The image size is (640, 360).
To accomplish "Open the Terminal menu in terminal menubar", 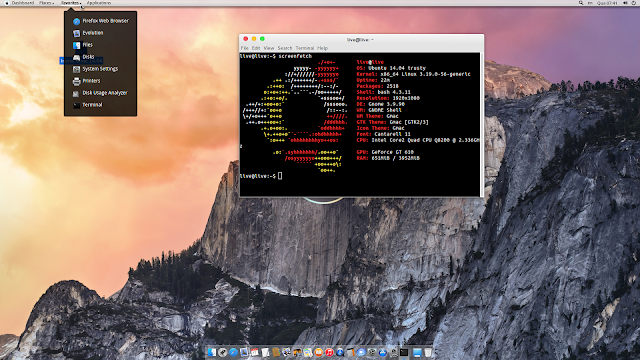I will (x=305, y=48).
